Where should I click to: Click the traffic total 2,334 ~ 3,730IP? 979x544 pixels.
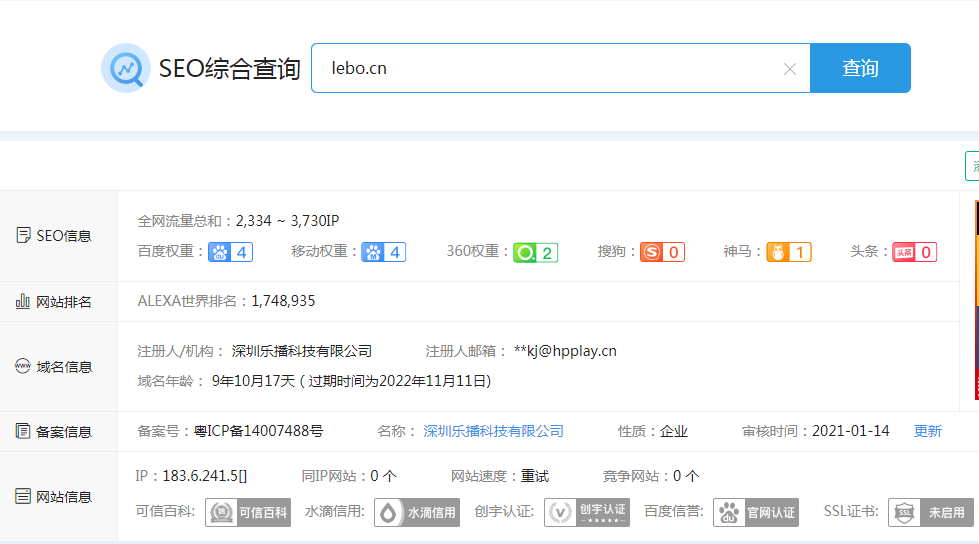[x=287, y=220]
